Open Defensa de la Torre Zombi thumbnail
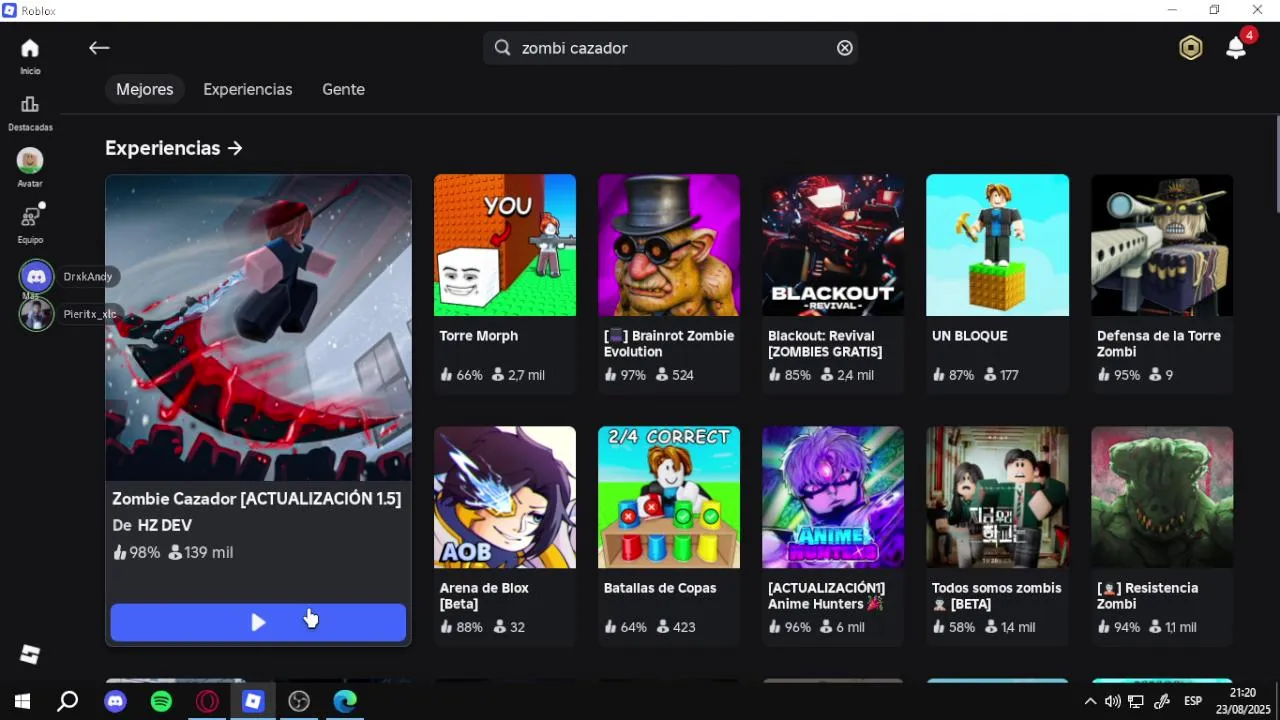 pos(1162,245)
